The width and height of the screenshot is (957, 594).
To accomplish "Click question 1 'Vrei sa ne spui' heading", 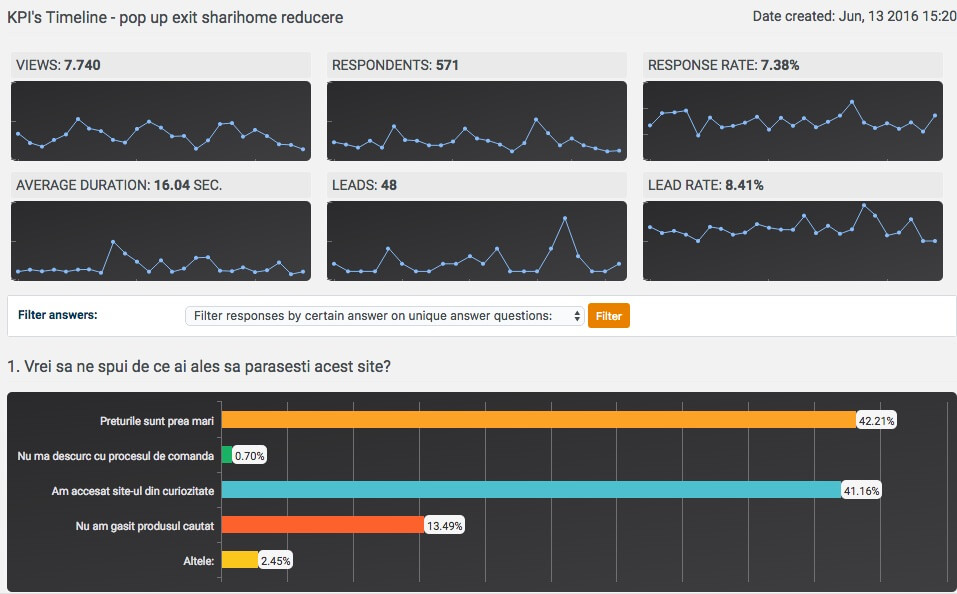I will pos(199,366).
